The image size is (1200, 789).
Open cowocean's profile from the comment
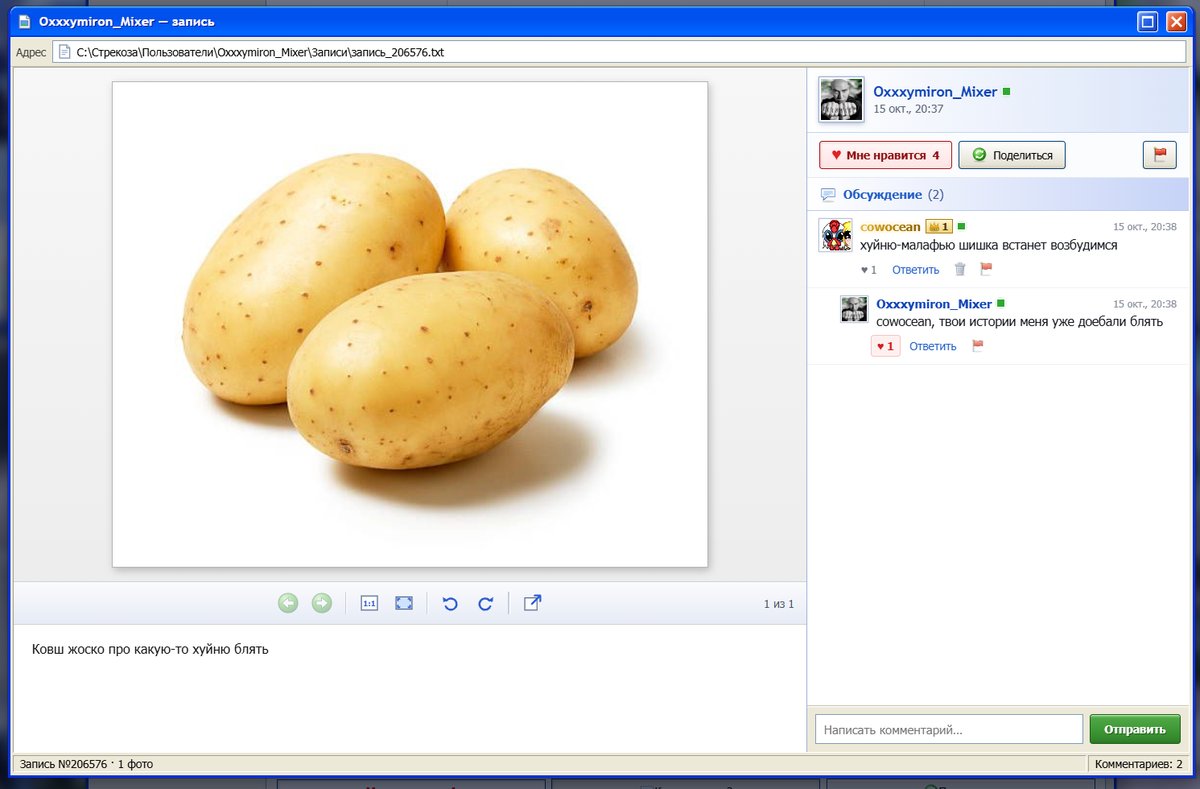point(890,227)
